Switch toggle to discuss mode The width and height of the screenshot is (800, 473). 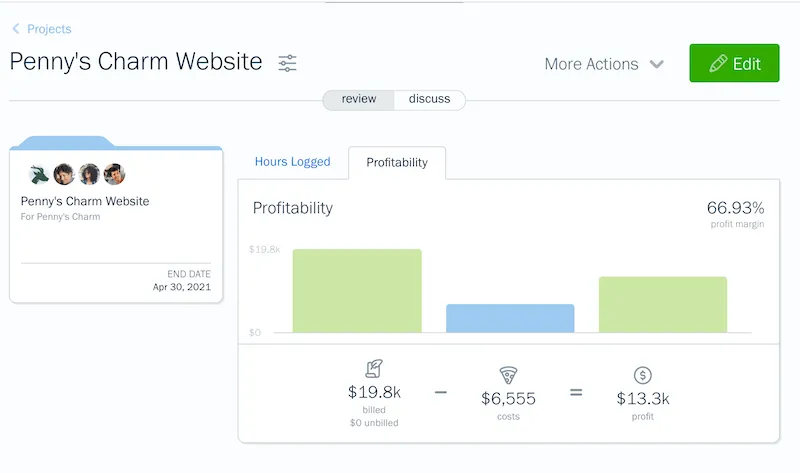430,99
